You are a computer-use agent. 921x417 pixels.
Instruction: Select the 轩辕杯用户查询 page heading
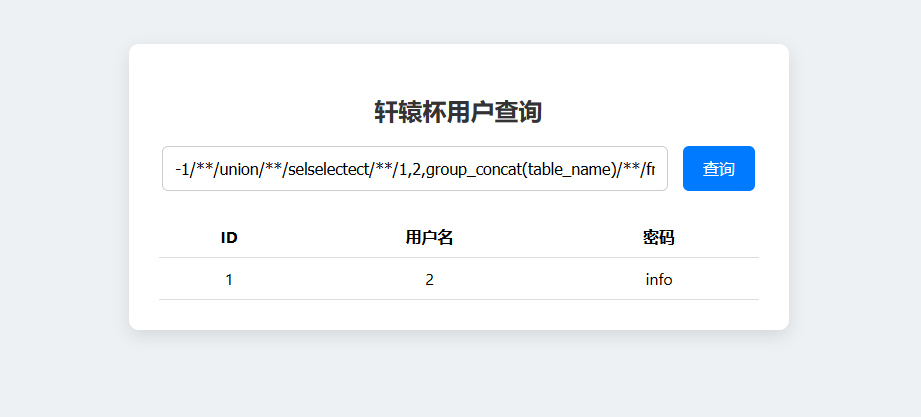click(x=458, y=112)
